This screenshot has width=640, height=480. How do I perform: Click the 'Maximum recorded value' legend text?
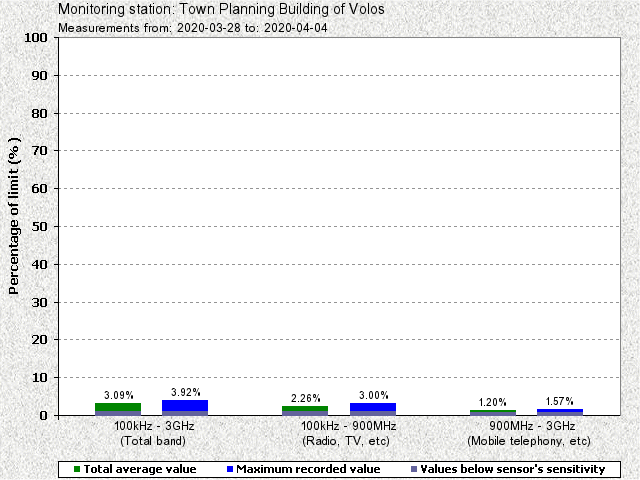pyautogui.click(x=308, y=469)
